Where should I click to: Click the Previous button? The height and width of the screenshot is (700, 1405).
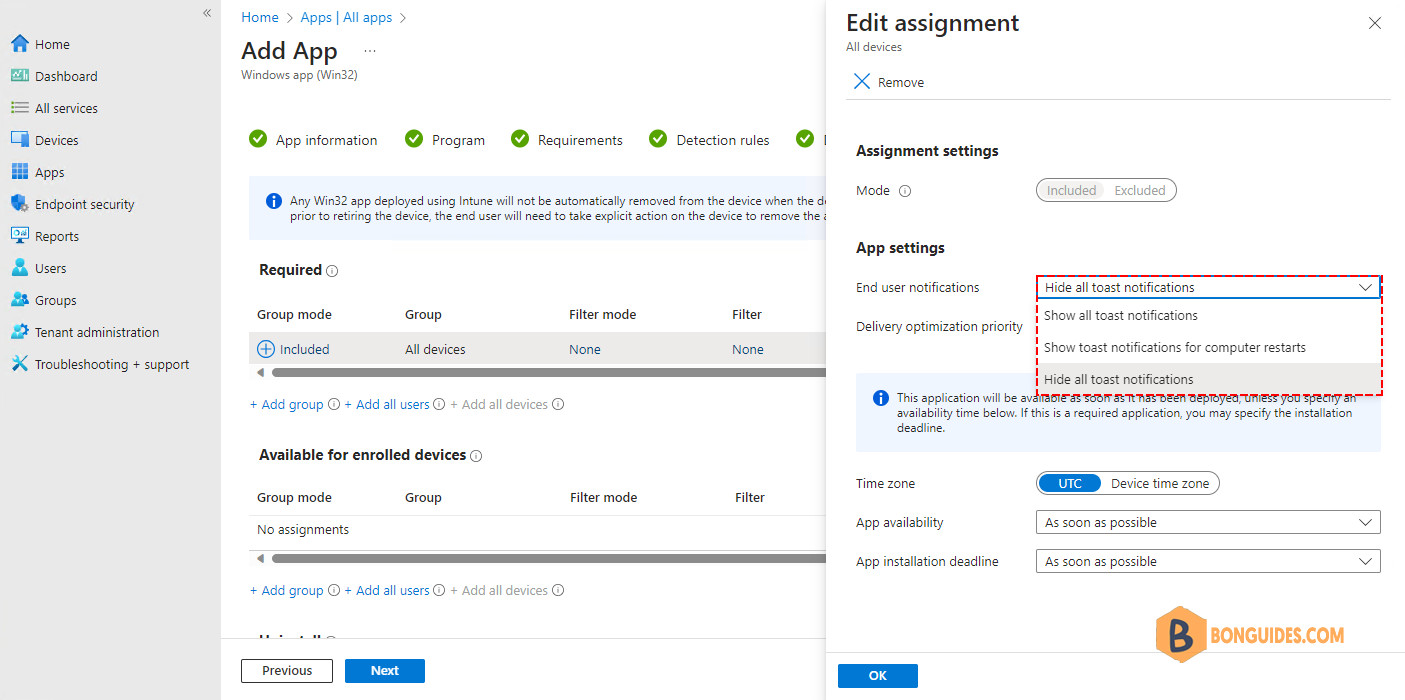point(287,671)
